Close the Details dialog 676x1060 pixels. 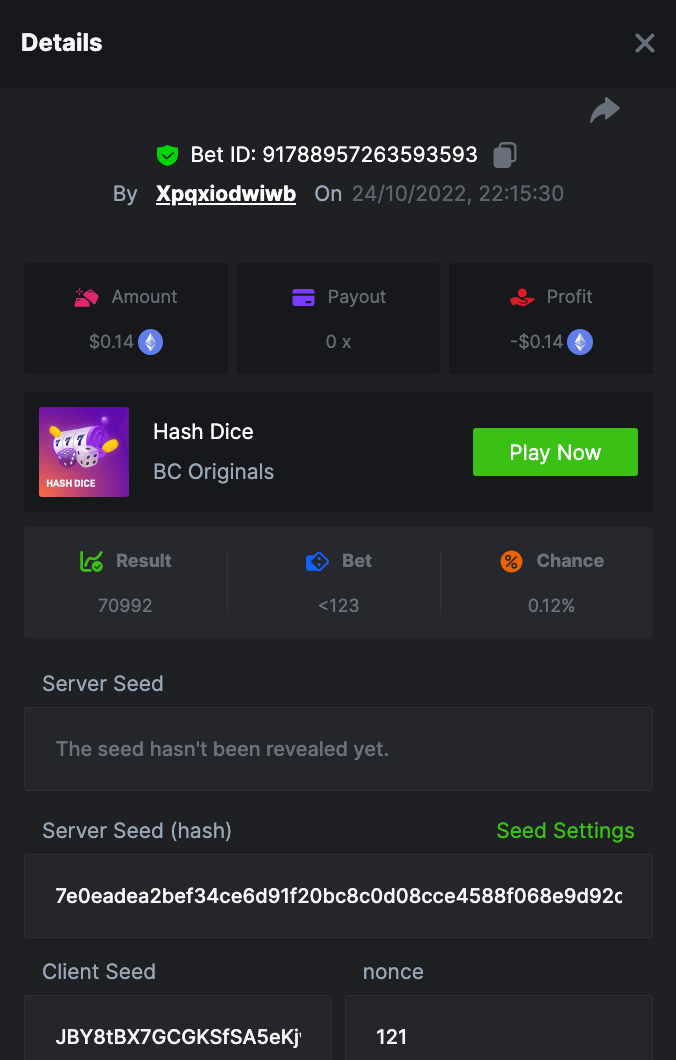point(645,43)
